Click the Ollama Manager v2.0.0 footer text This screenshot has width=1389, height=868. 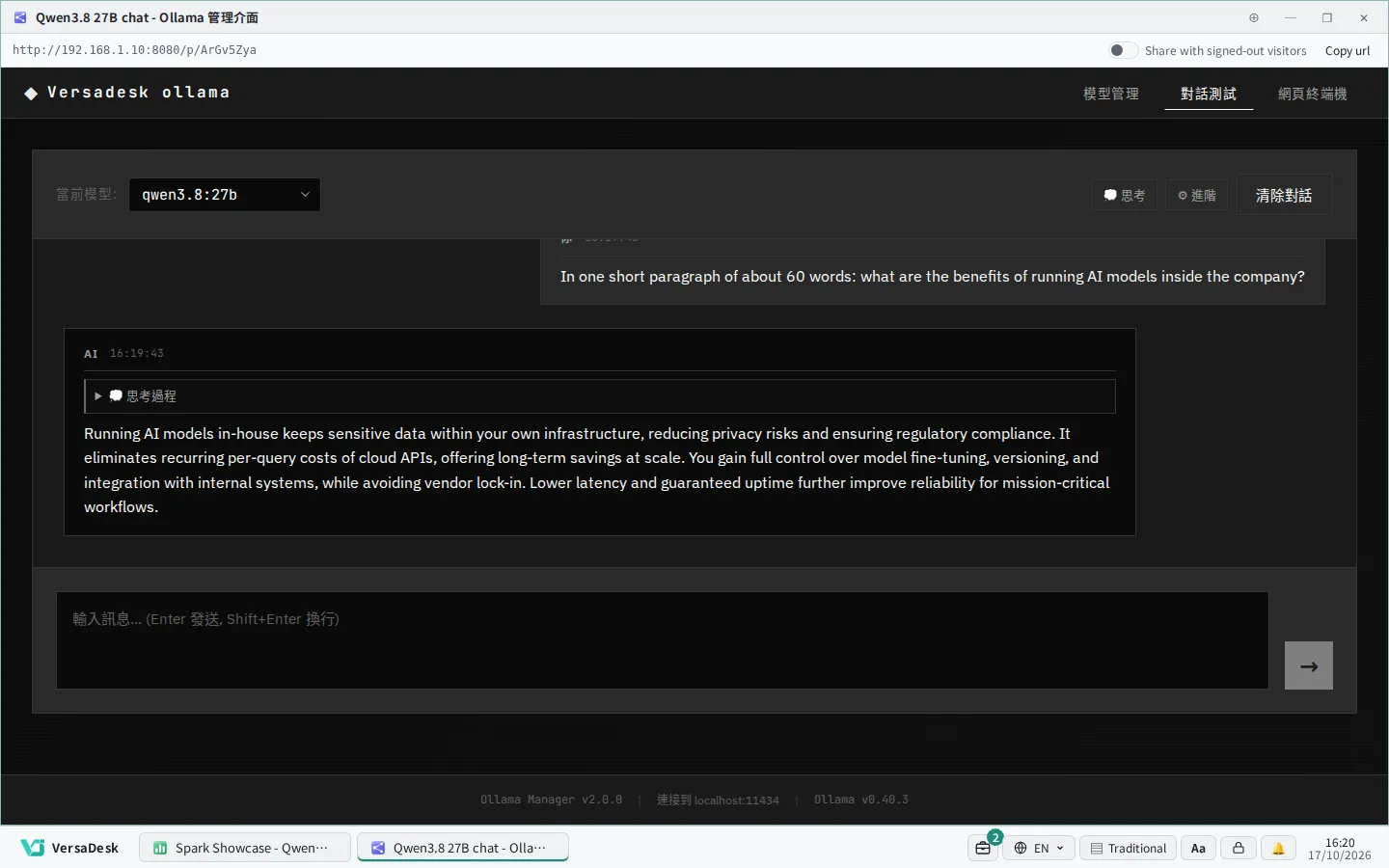[x=552, y=800]
